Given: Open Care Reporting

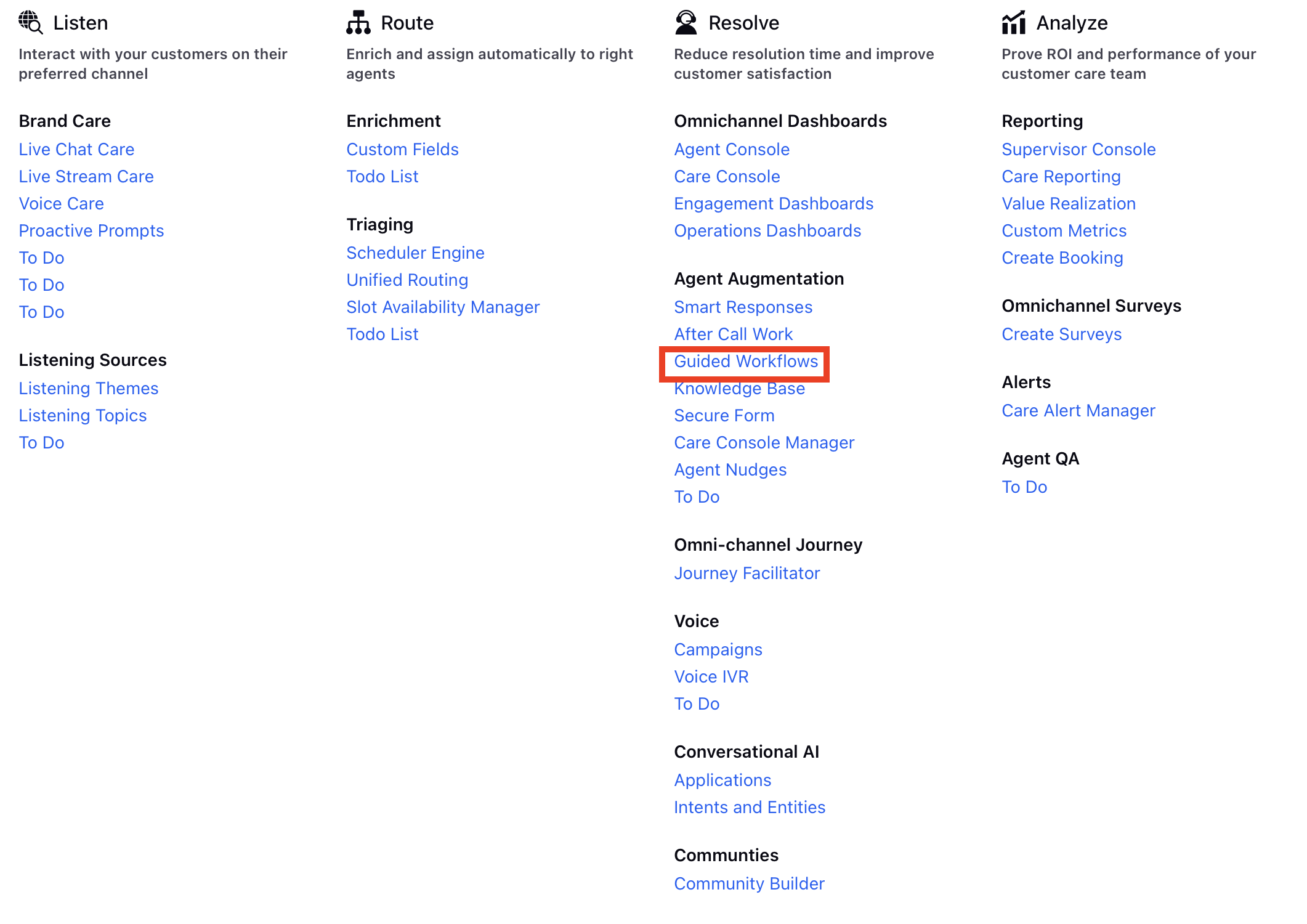Looking at the screenshot, I should pos(1061,177).
